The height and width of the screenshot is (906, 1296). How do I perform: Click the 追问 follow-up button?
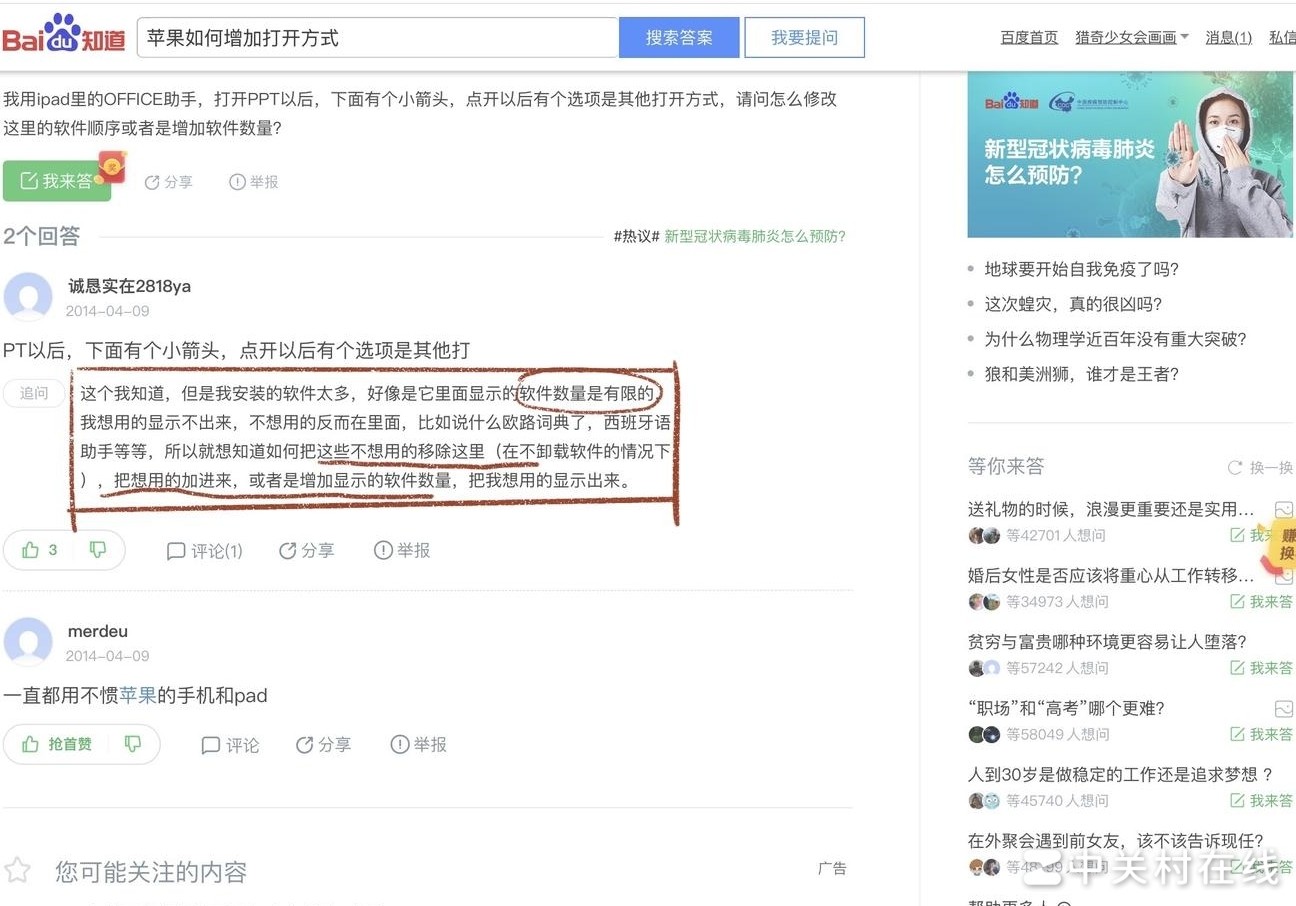[34, 393]
